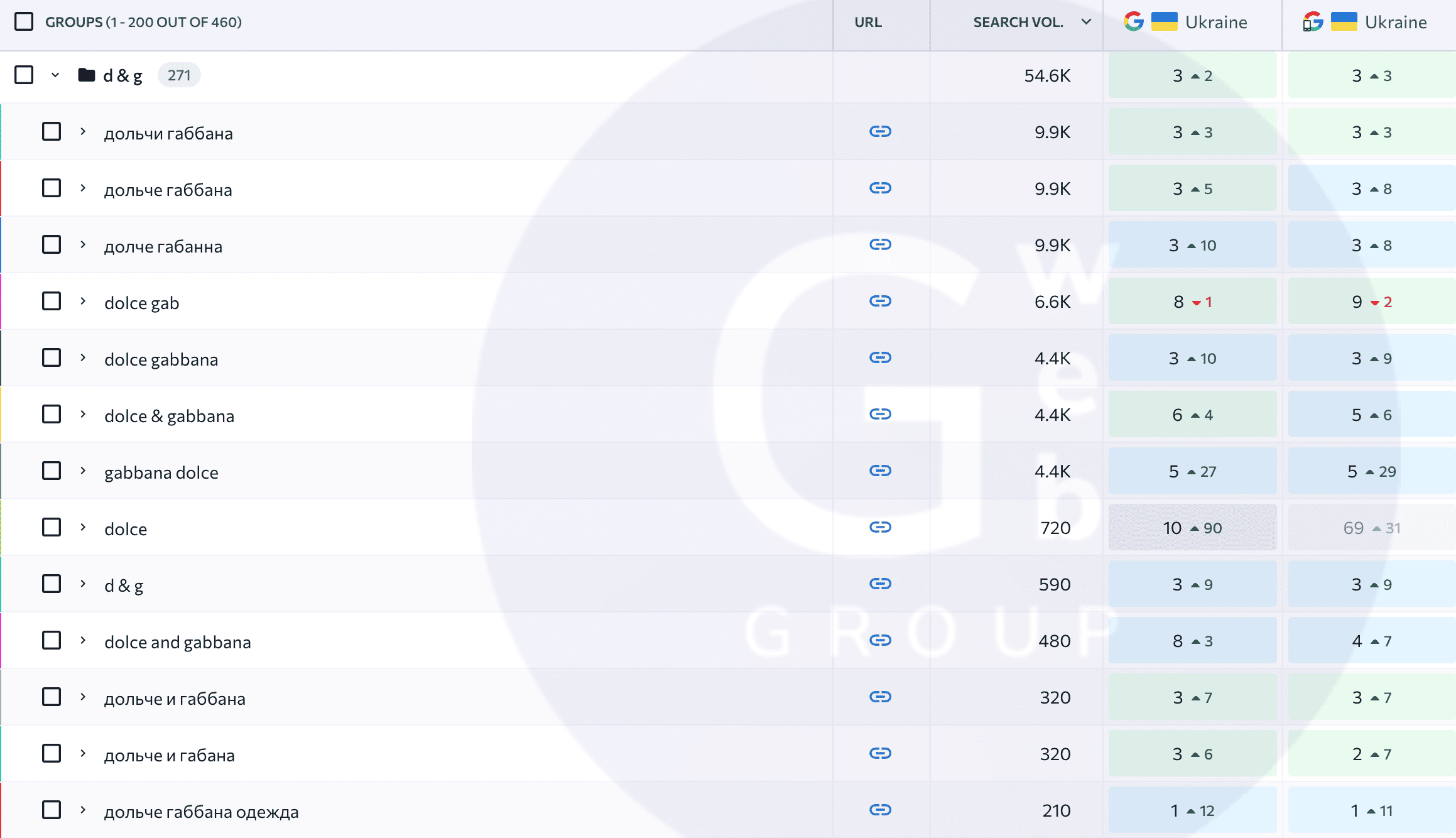Click the дольче и габбана keyword text

[x=175, y=699]
